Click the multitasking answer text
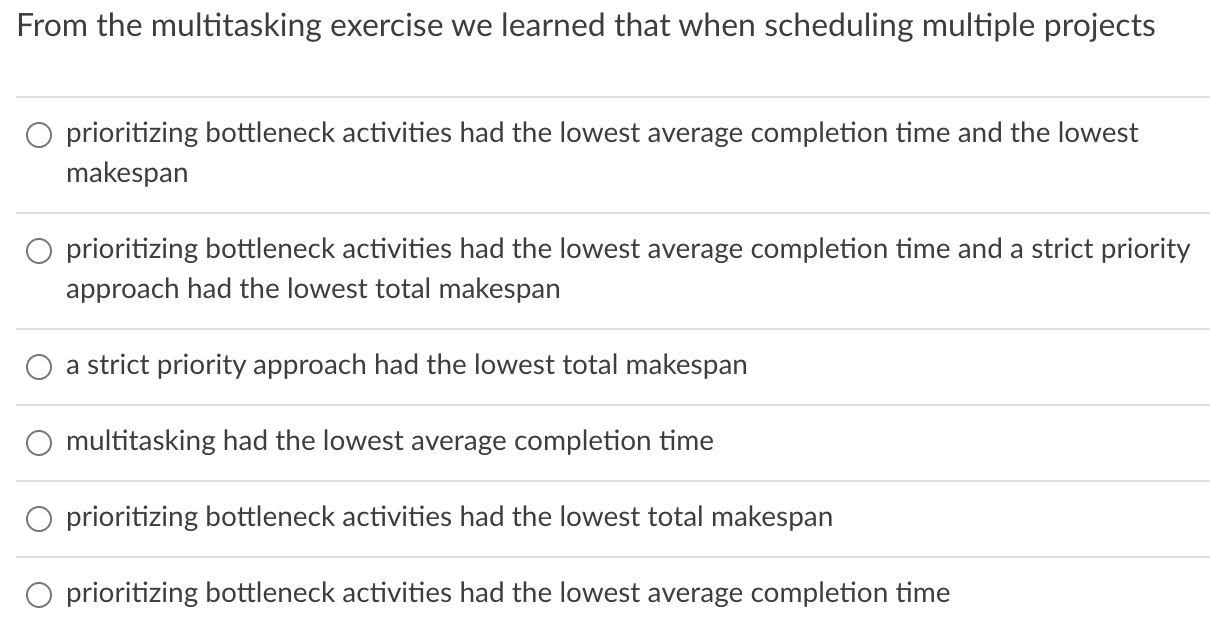The height and width of the screenshot is (630, 1210). click(x=389, y=442)
